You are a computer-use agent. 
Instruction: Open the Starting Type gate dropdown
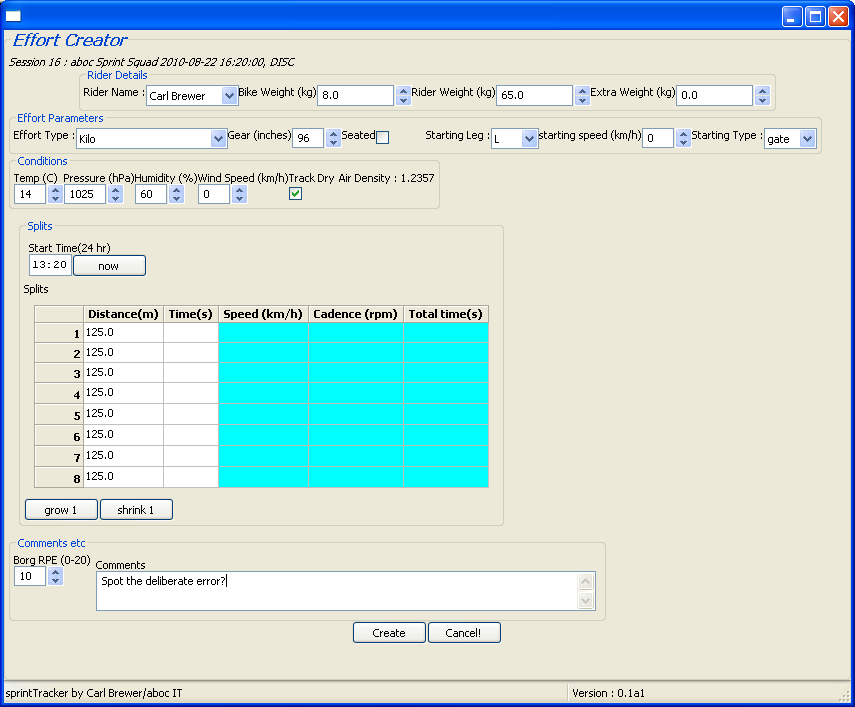(808, 139)
